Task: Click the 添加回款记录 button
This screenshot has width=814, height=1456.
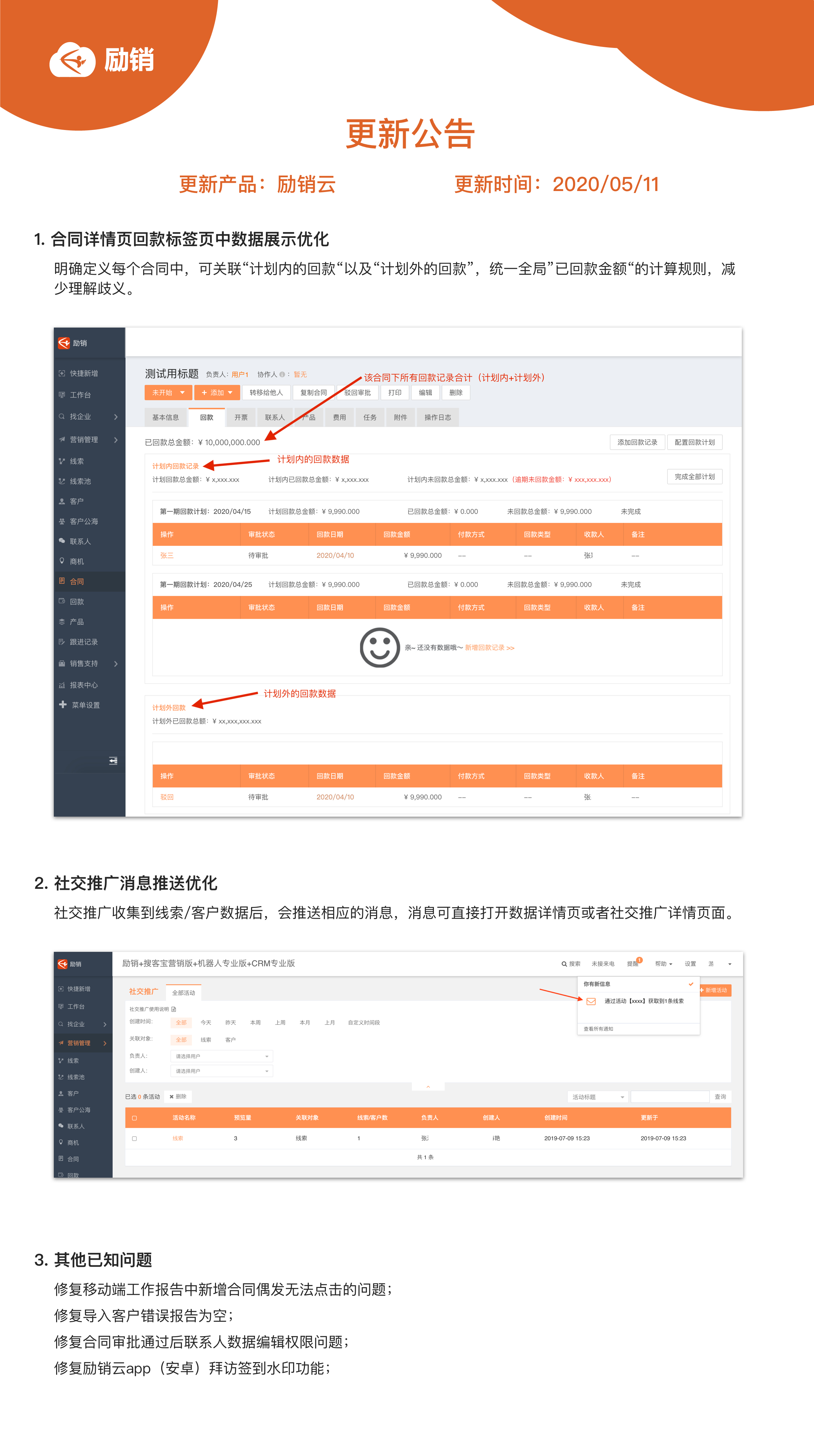Action: tap(637, 442)
